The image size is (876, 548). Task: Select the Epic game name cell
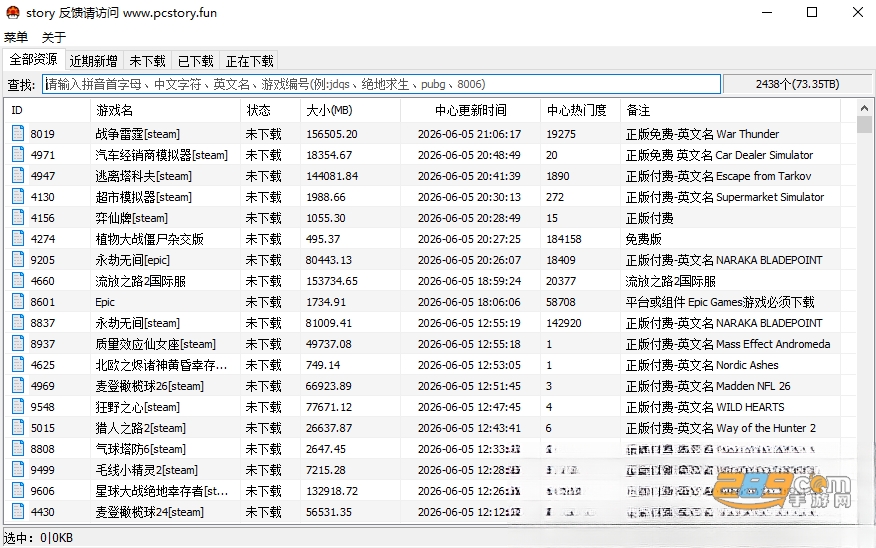(x=105, y=302)
